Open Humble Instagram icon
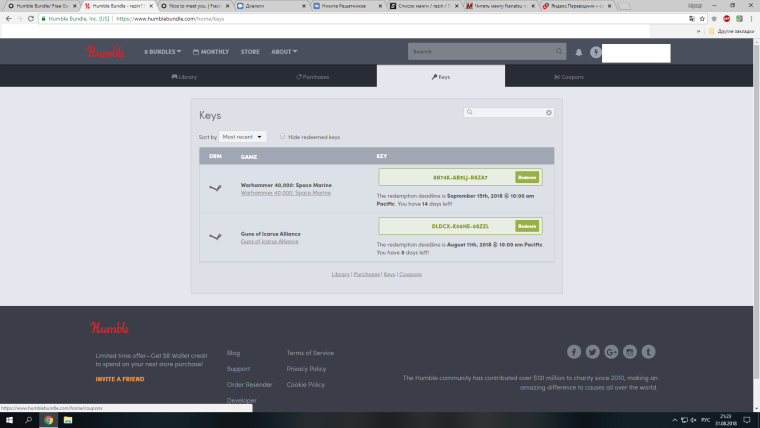Viewport: 760px width, 428px height. click(630, 352)
